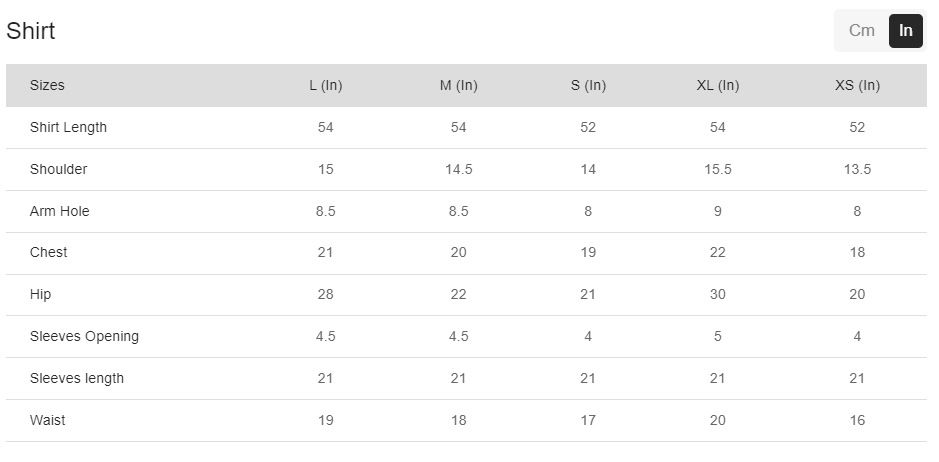Image resolution: width=939 pixels, height=462 pixels.
Task: Select the Hip row label
Action: 41,294
